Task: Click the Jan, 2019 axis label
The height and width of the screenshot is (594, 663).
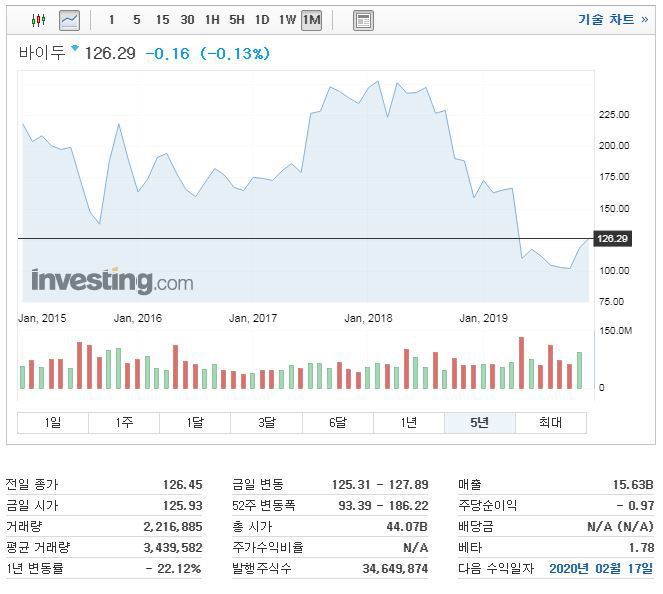Action: [x=484, y=318]
